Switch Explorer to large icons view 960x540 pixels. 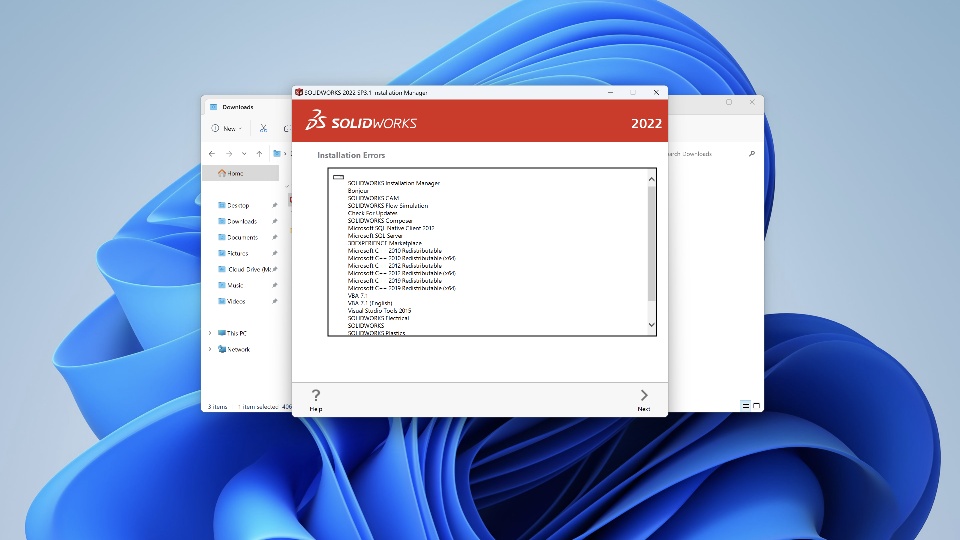click(x=757, y=405)
